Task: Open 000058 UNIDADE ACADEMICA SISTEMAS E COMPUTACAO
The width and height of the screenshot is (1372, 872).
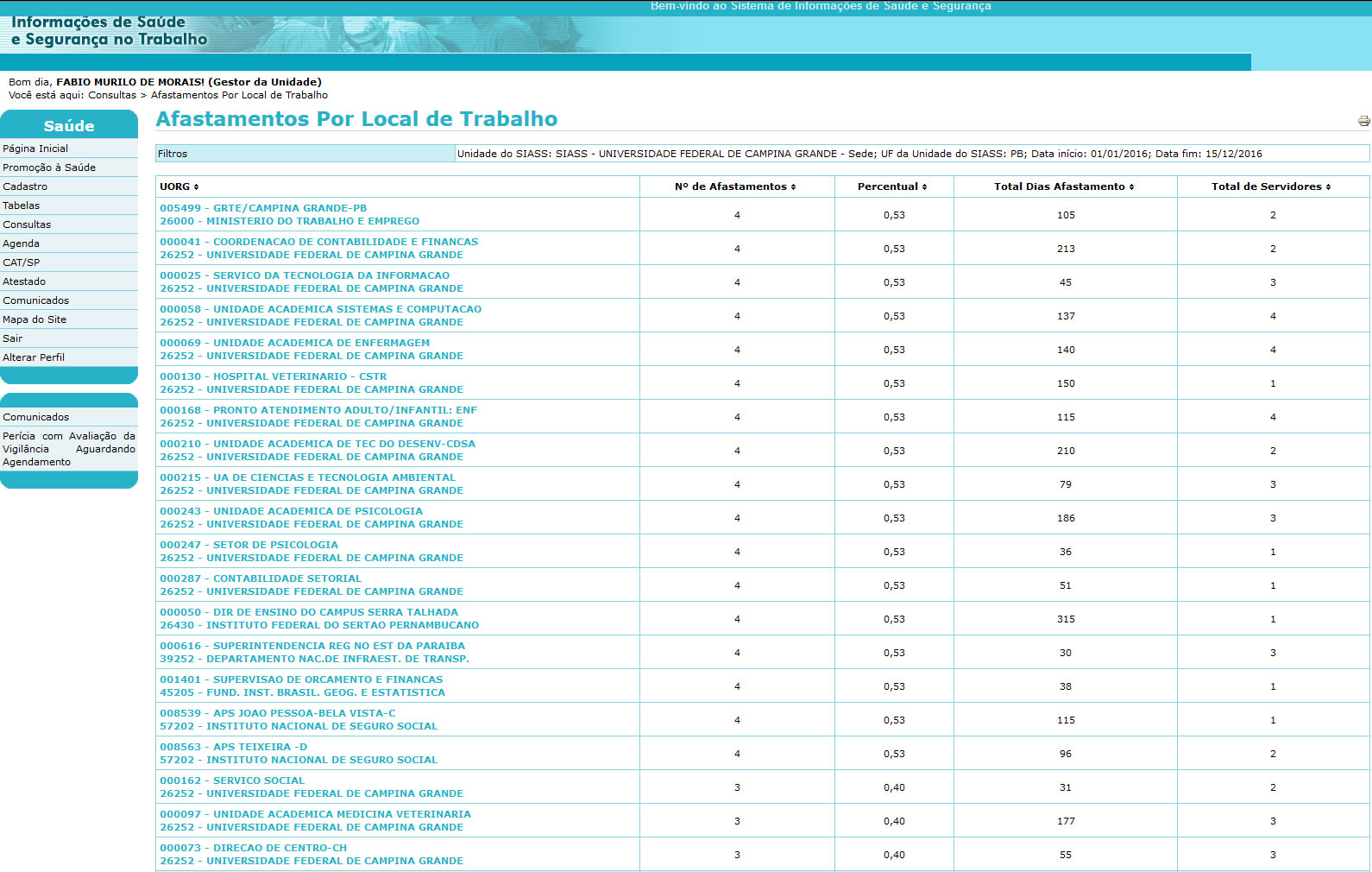Action: coord(320,309)
